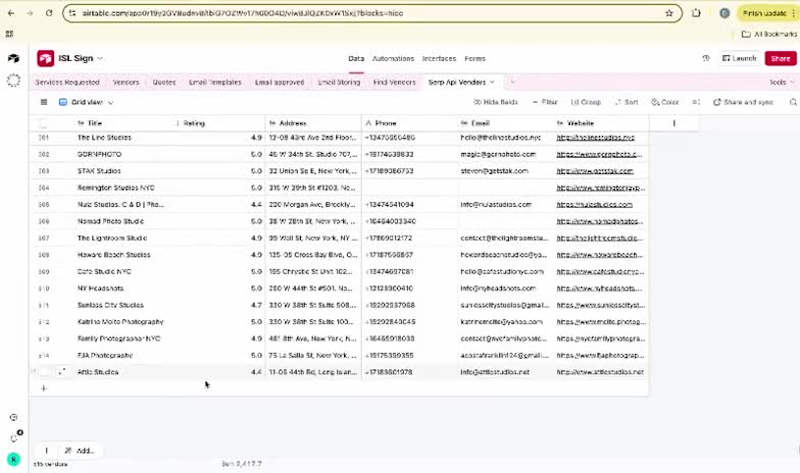
Task: Click the Filter toolbar button
Action: [545, 102]
